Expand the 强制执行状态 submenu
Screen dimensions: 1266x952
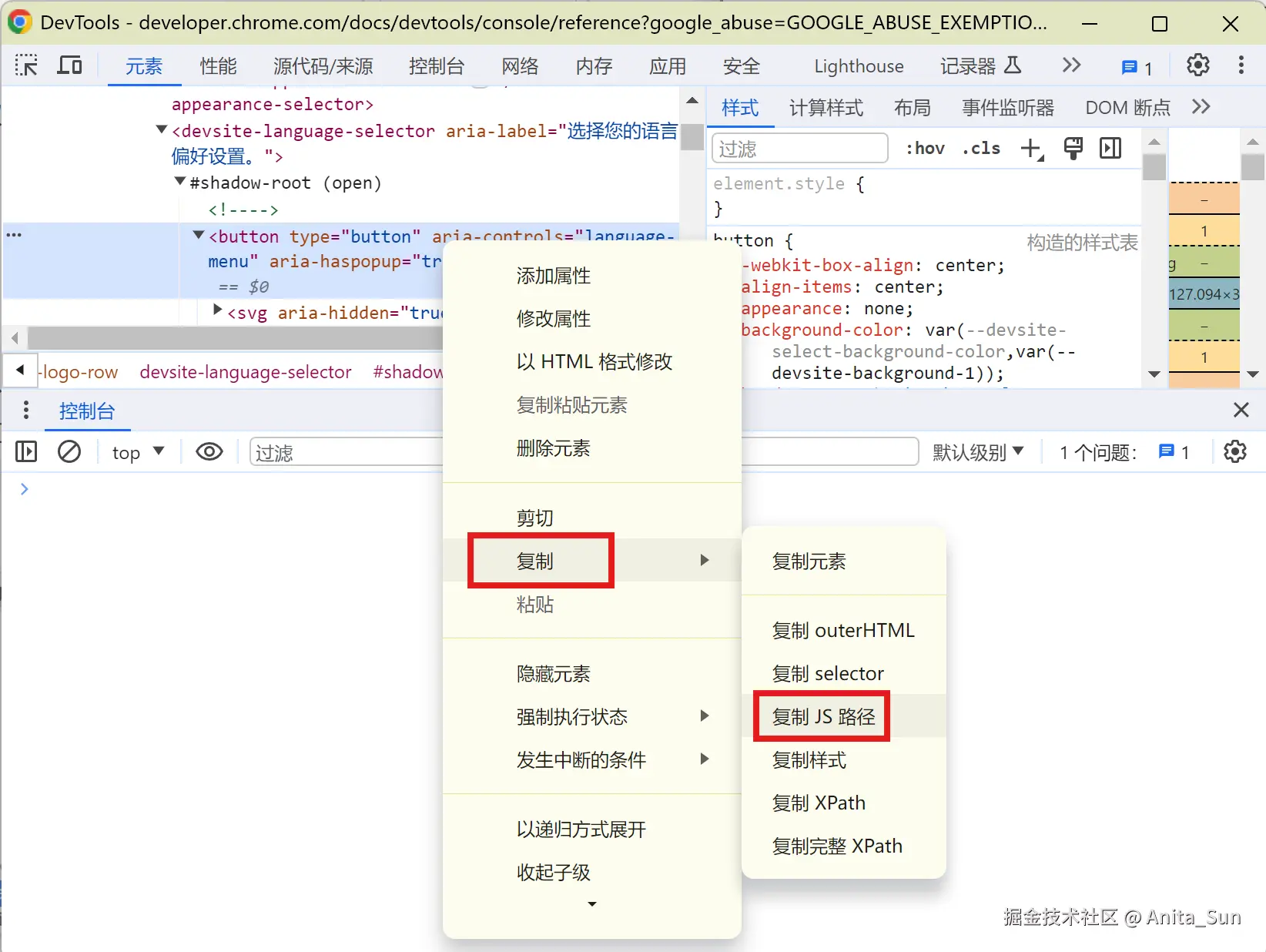point(592,717)
